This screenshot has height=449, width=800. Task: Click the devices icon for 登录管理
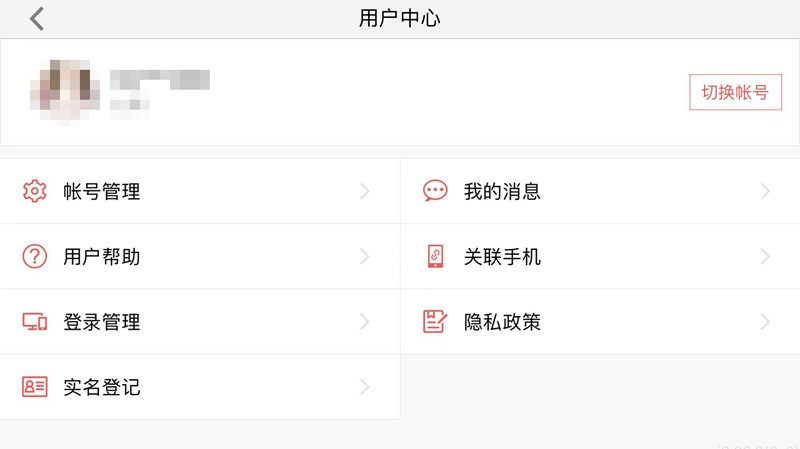point(35,322)
